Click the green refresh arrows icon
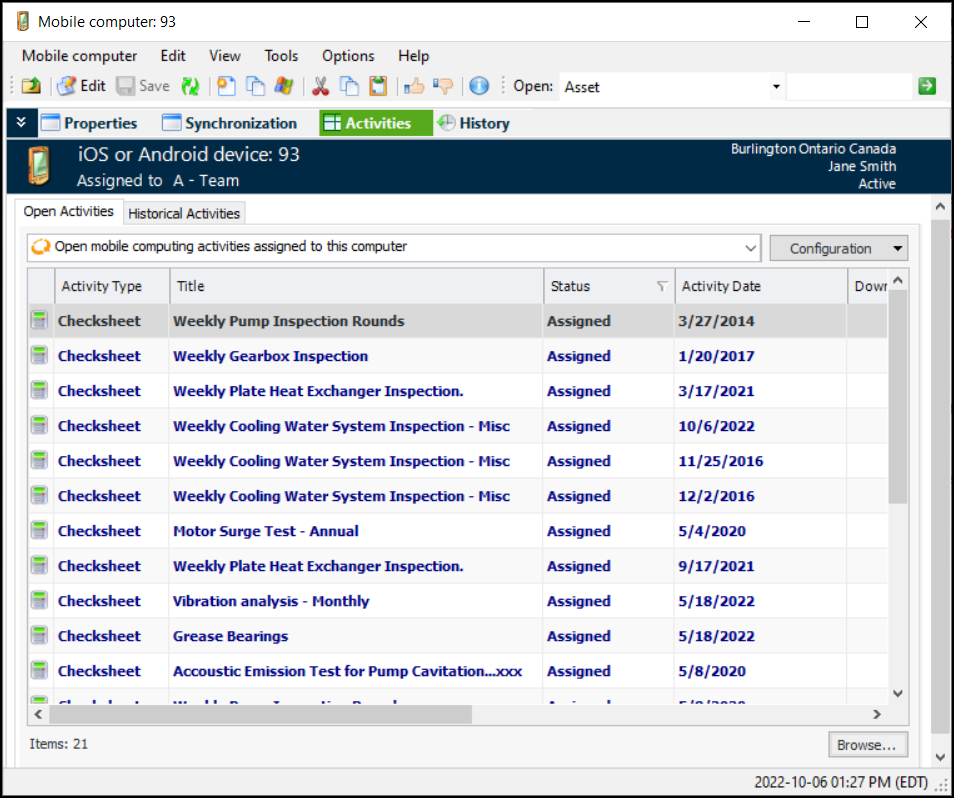Image resolution: width=954 pixels, height=798 pixels. tap(190, 86)
